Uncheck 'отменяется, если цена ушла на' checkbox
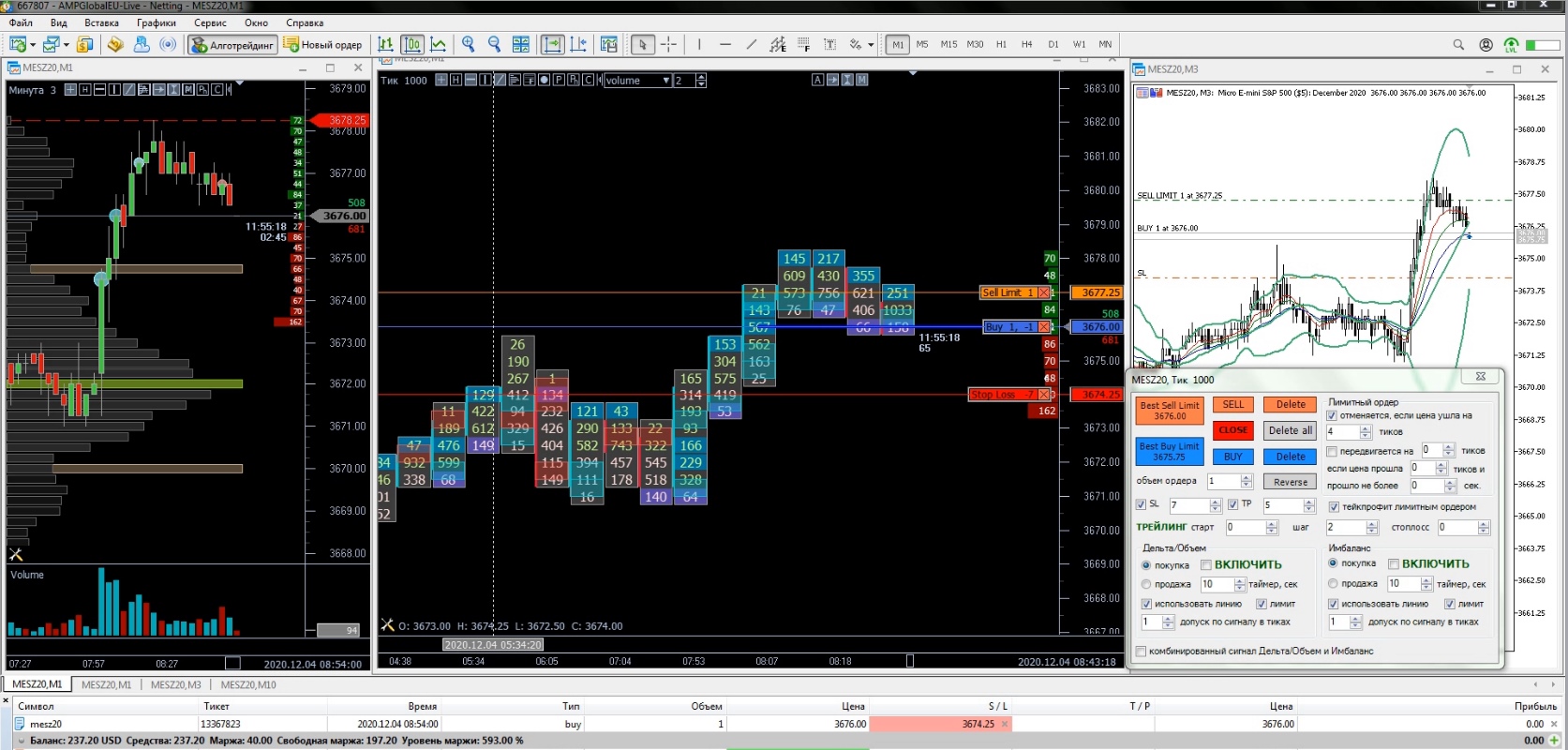 (x=1332, y=415)
